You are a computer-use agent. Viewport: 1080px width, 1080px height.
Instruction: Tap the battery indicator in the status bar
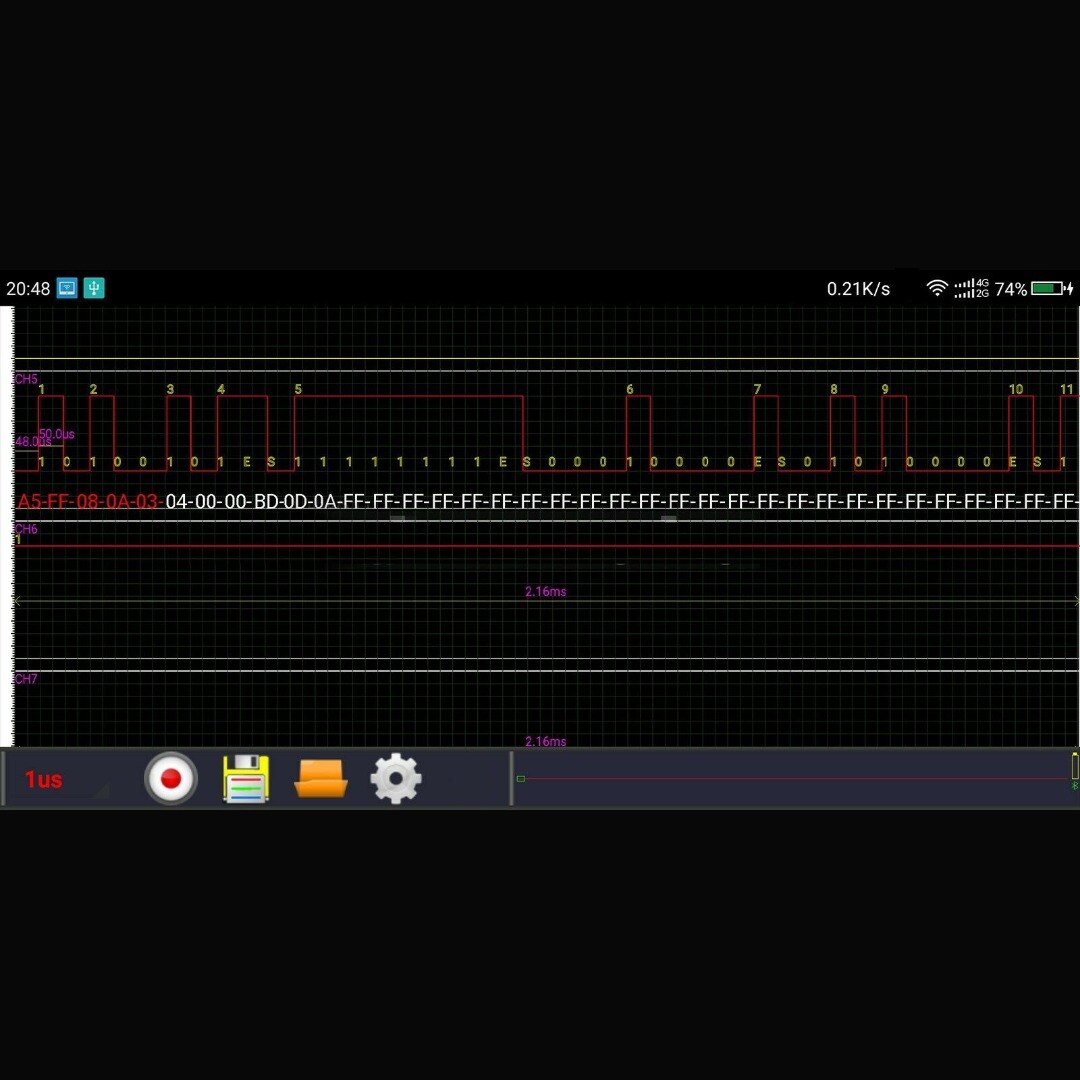point(1046,288)
